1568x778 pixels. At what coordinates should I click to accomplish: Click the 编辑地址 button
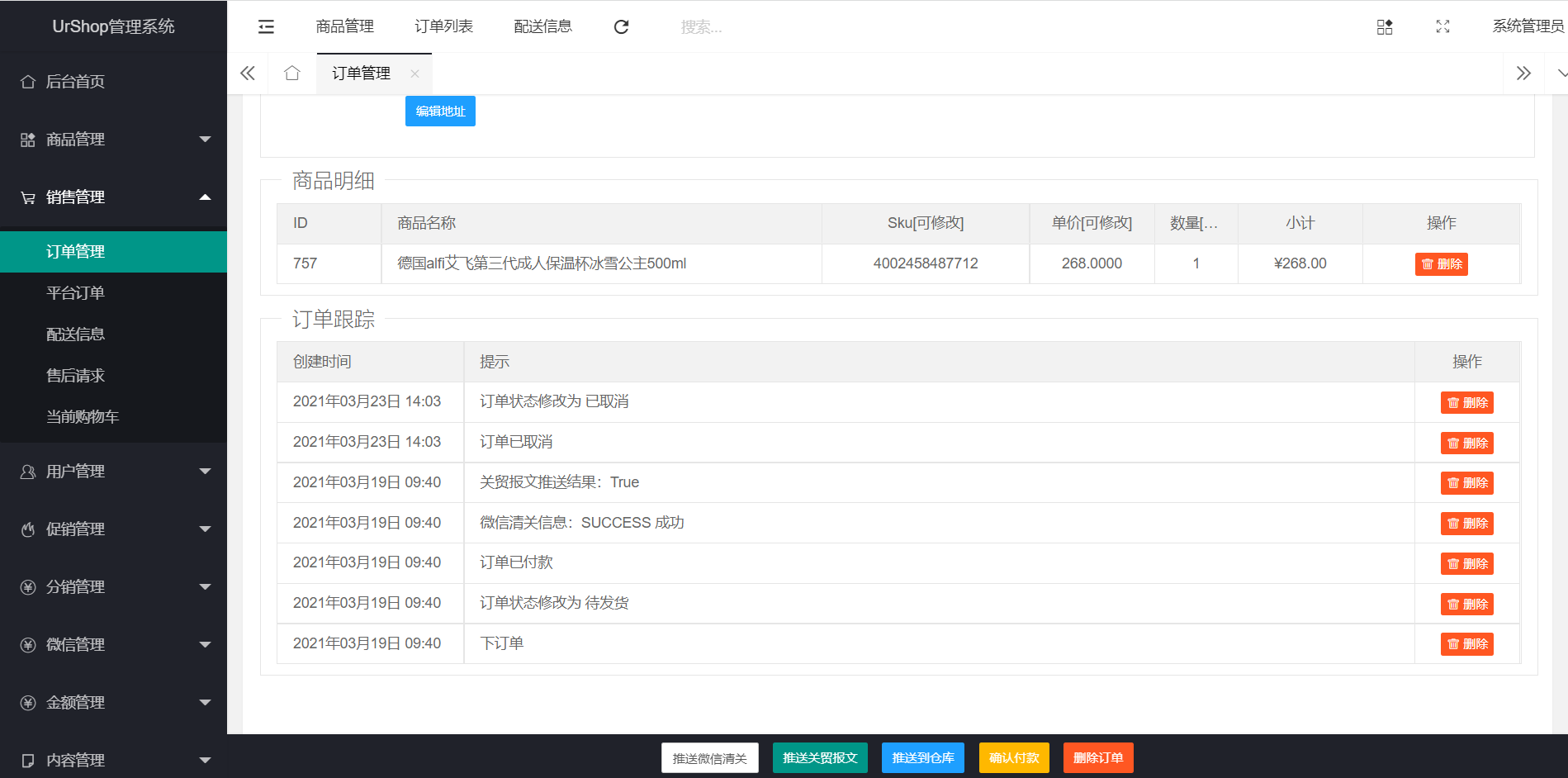[440, 111]
